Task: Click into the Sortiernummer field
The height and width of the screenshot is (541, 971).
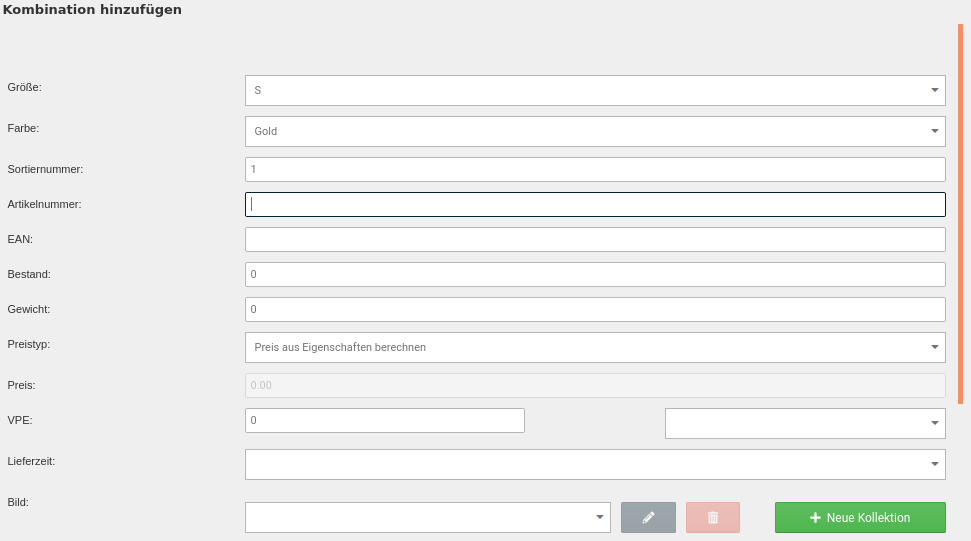Action: pos(594,169)
